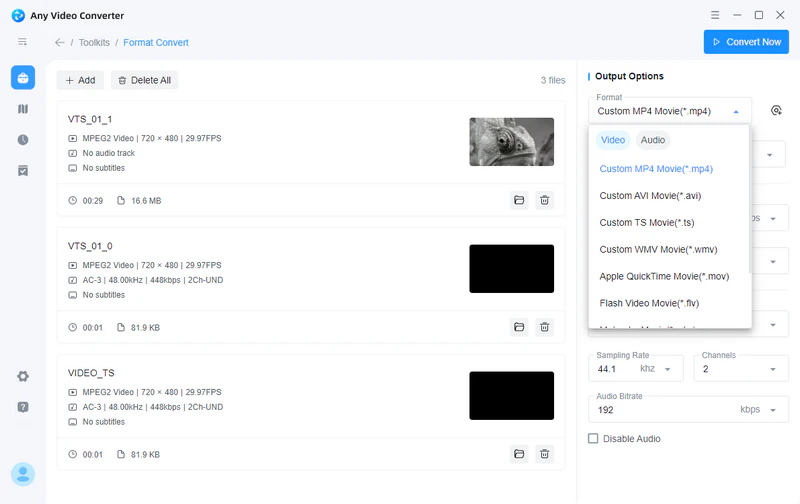This screenshot has height=504, width=800.
Task: Enable the Disable Audio checkbox
Action: (593, 439)
